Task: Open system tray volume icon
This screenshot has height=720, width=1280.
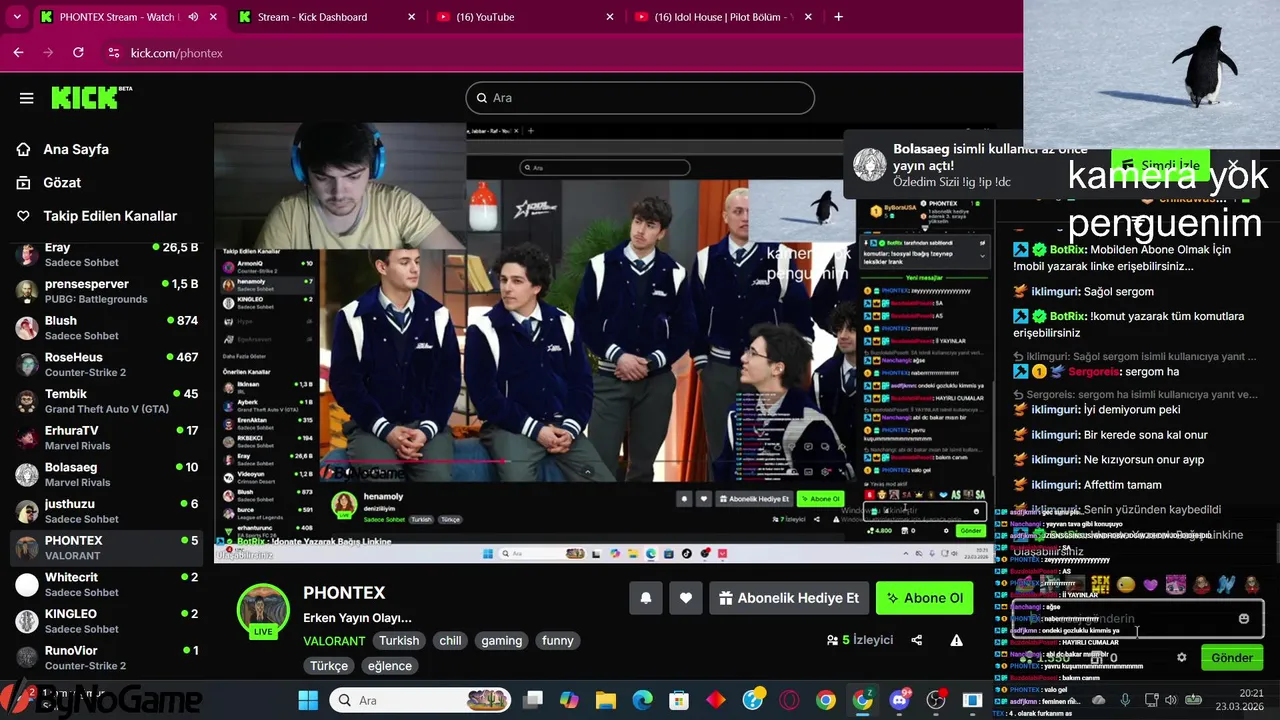Action: point(1171,700)
